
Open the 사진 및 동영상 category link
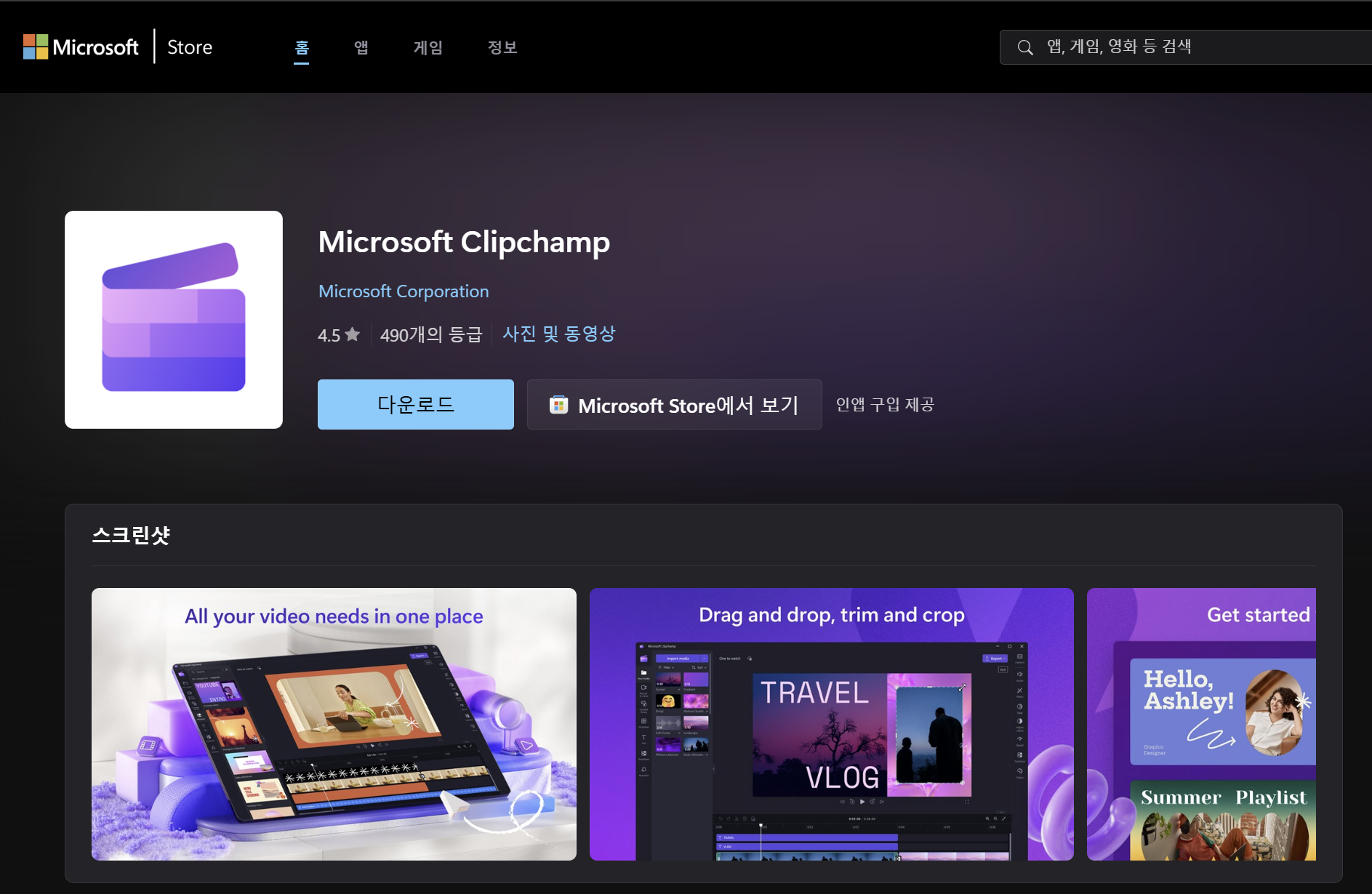559,334
